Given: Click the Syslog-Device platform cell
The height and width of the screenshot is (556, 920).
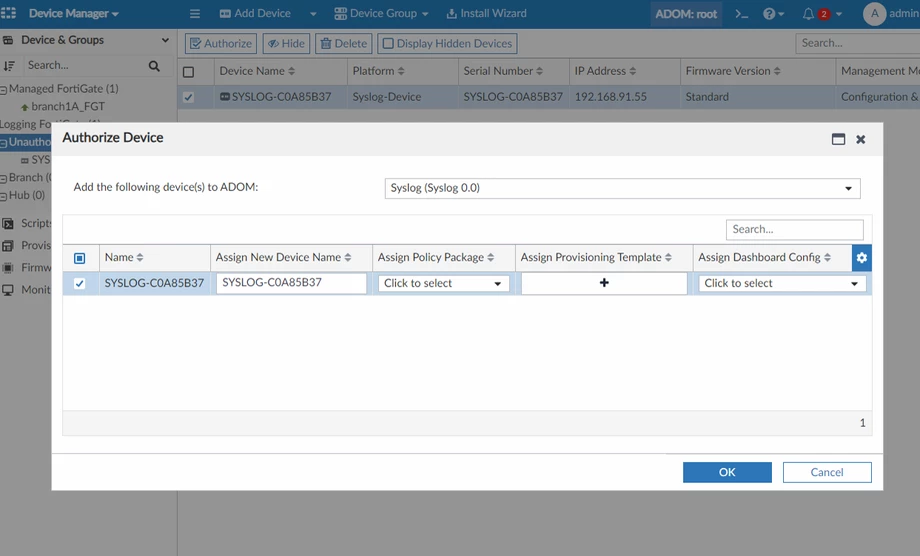Looking at the screenshot, I should click(x=387, y=97).
